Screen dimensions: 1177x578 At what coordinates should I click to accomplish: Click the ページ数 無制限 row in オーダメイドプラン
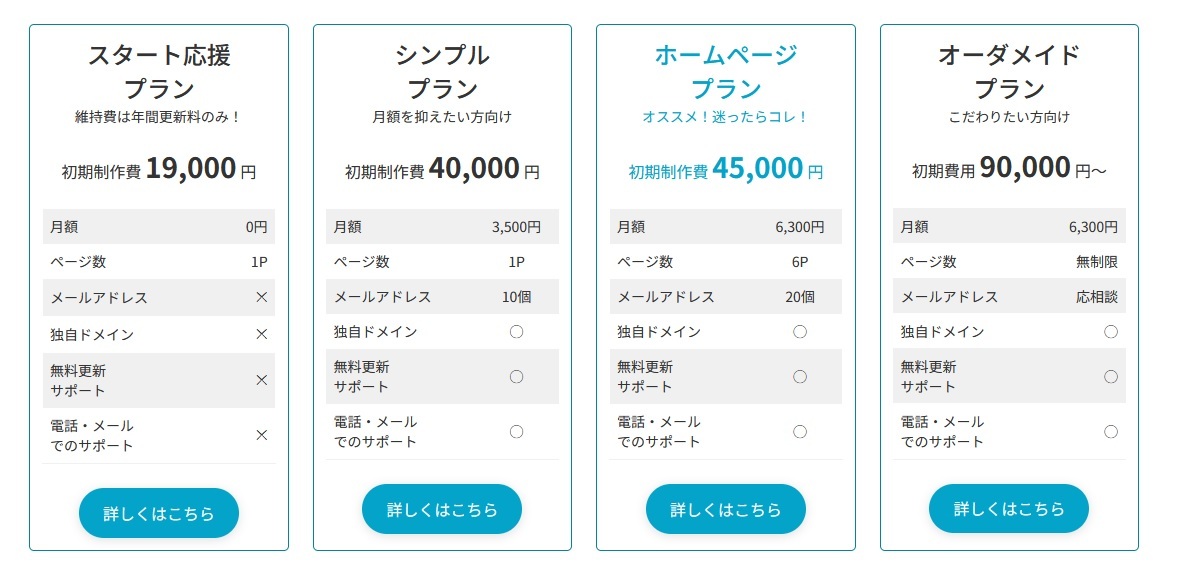pos(1009,262)
